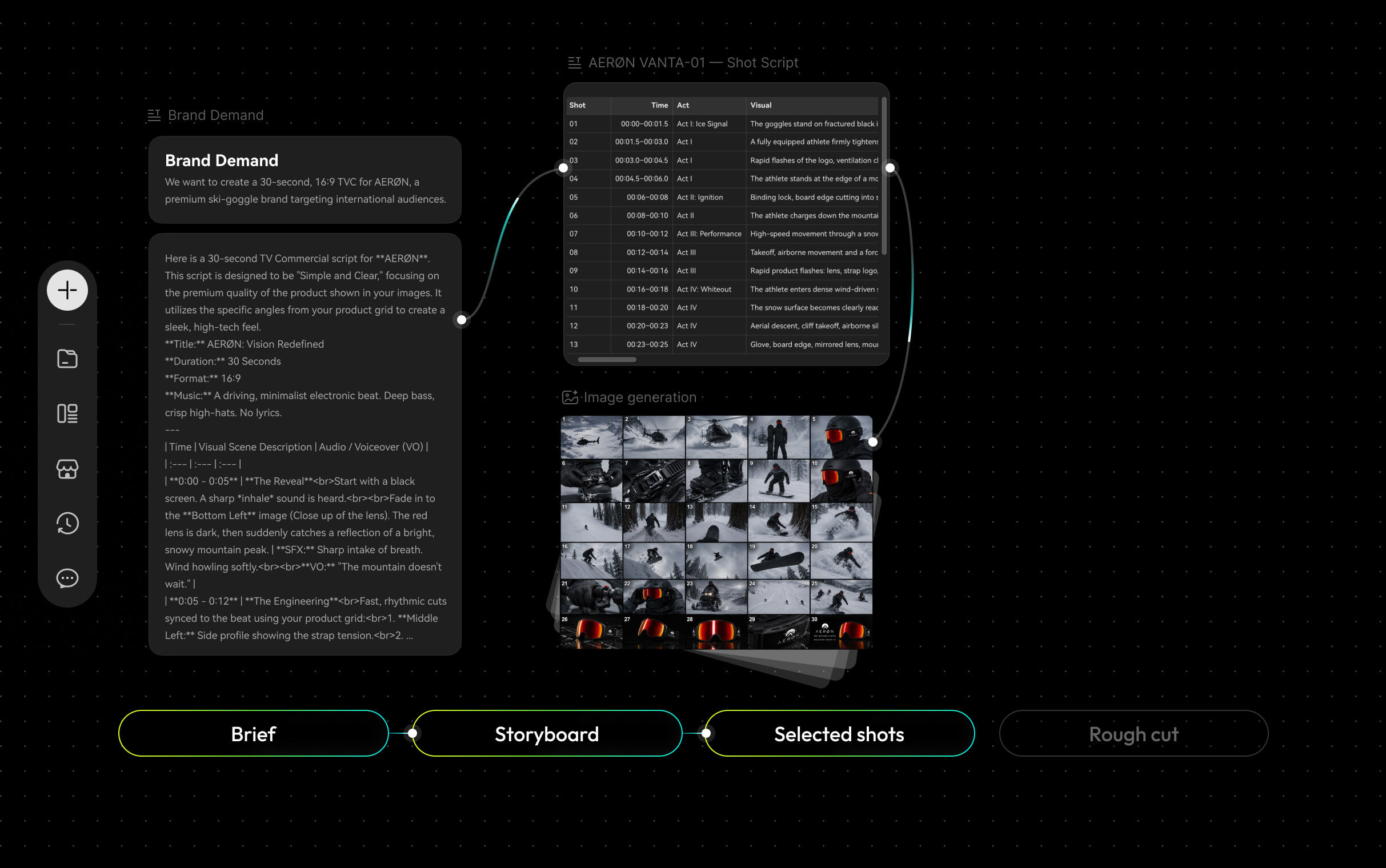Click the 30-second TV Commercial script card
The image size is (1386, 868).
point(305,444)
